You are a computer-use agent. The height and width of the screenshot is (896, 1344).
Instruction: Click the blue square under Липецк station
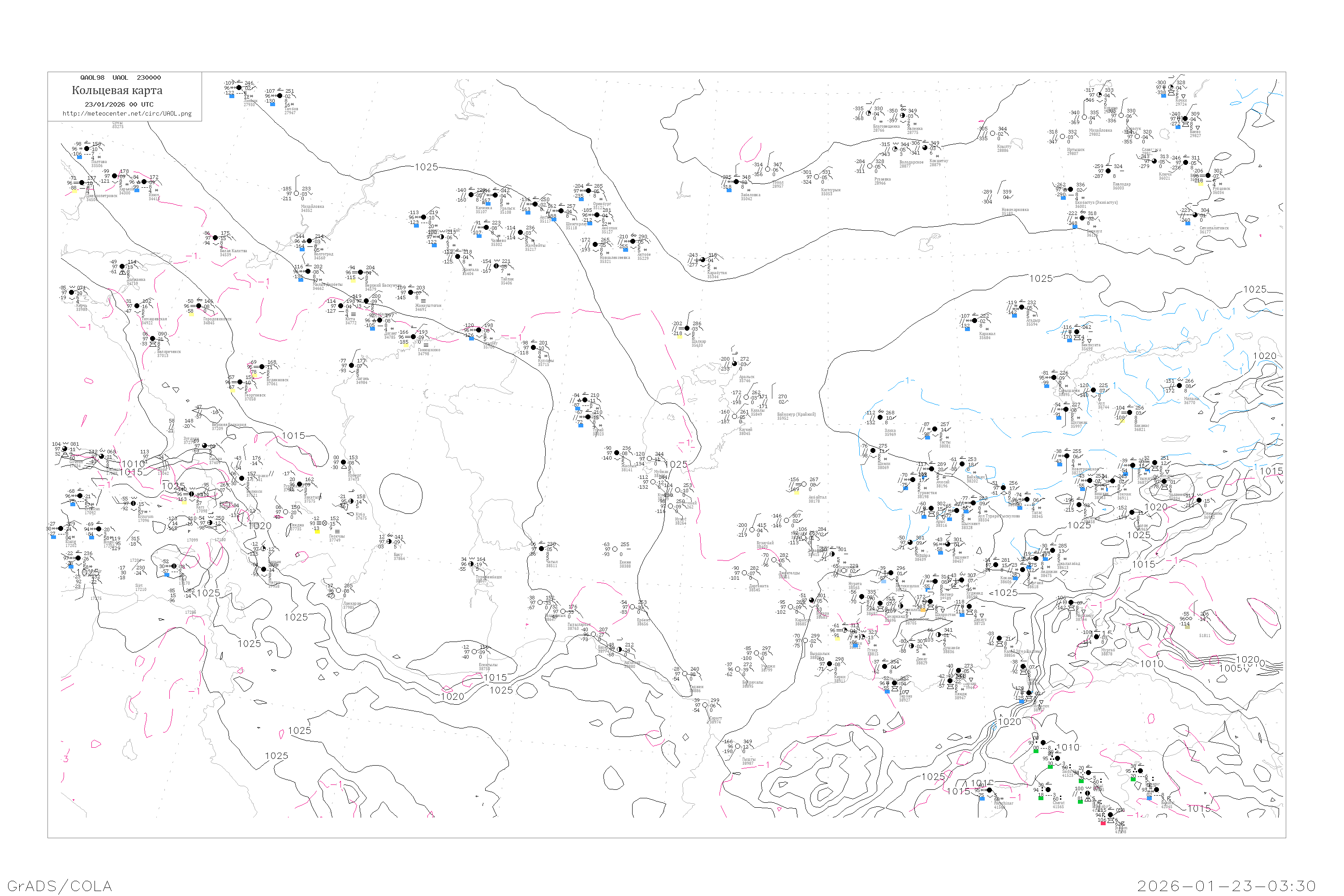(232, 97)
